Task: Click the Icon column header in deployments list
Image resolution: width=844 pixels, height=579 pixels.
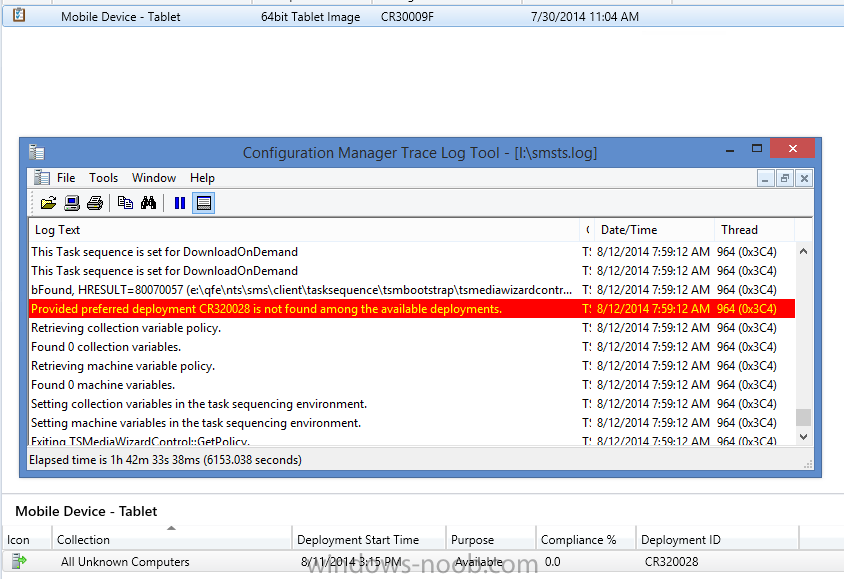Action: point(26,540)
